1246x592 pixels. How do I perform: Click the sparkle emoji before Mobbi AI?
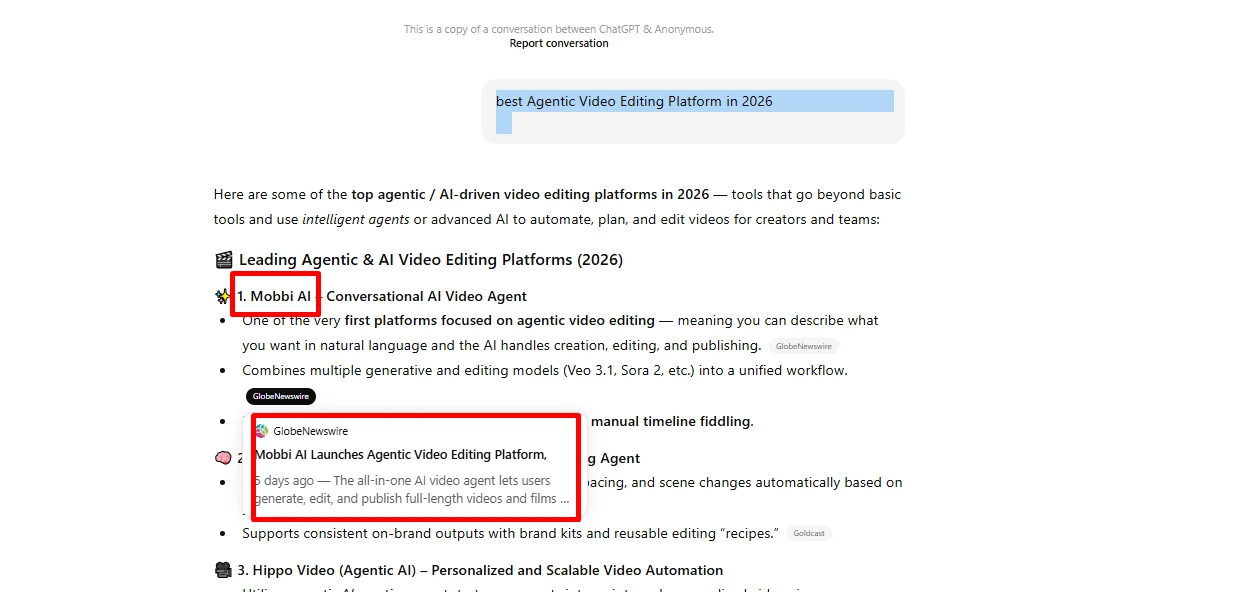point(223,296)
